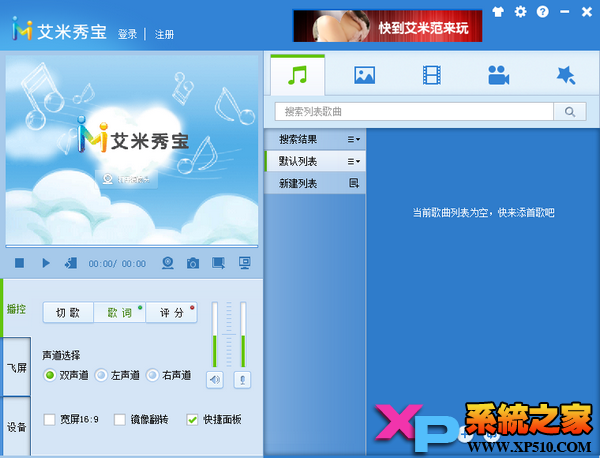Select the 右声道 radio button

(152, 375)
